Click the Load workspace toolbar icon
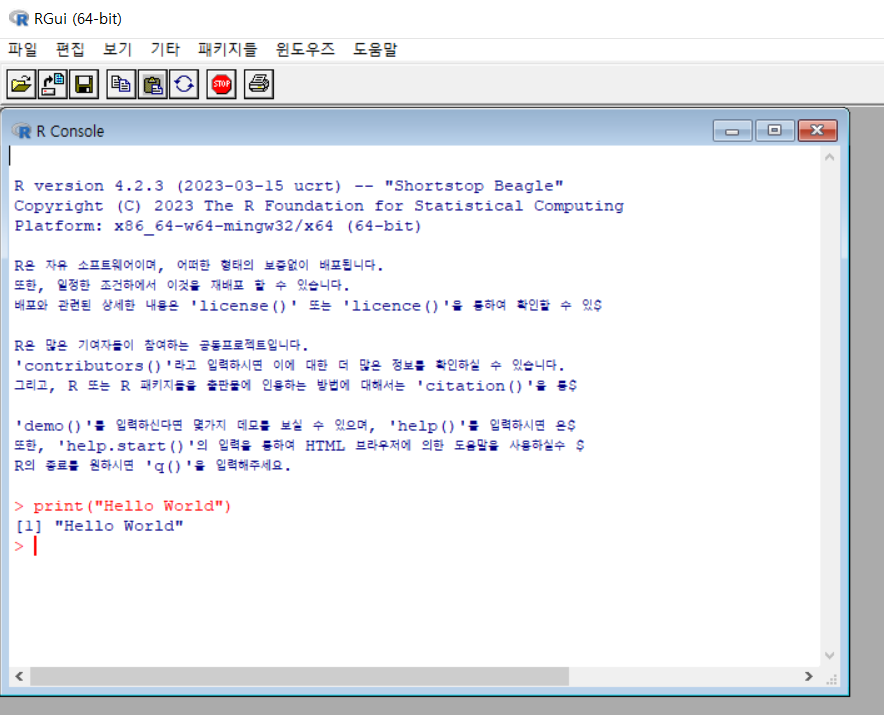Viewport: 884px width, 715px height. click(x=53, y=85)
